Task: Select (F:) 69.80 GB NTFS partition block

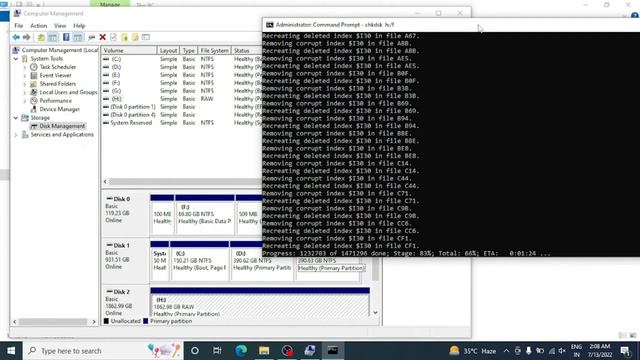Action: point(204,214)
